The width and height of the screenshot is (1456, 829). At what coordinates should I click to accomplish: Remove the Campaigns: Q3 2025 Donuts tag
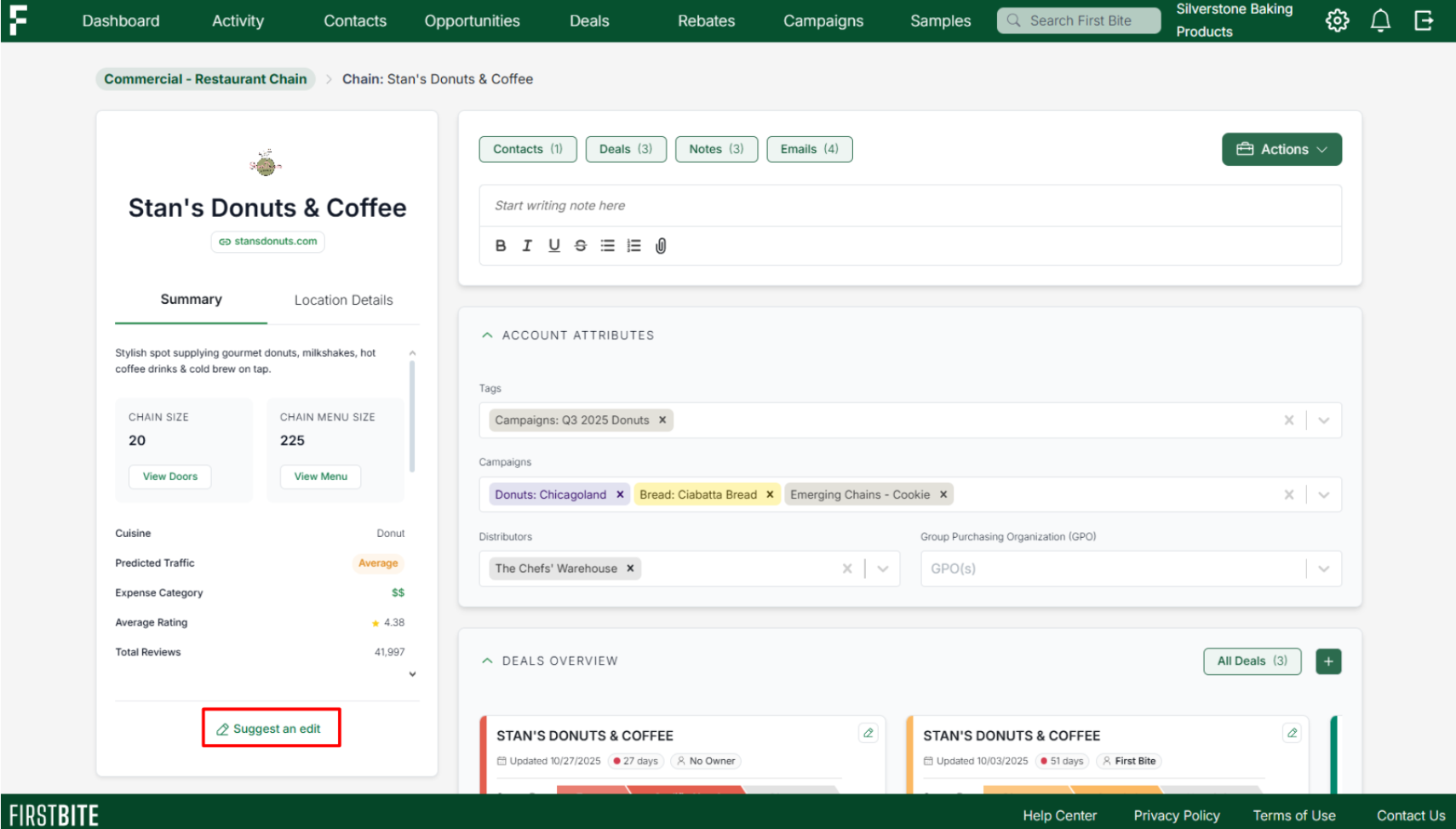[x=662, y=420]
